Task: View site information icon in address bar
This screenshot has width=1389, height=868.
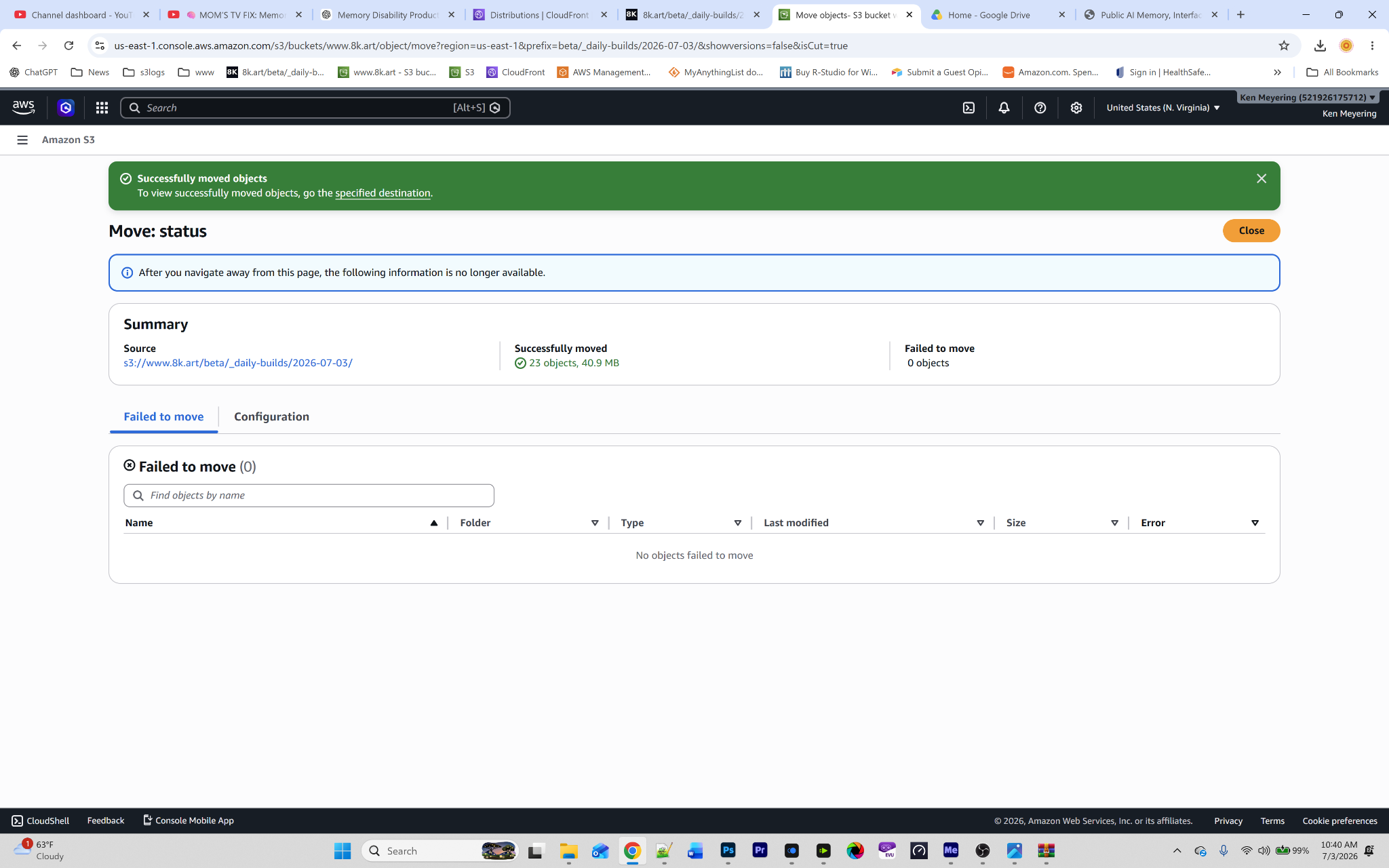Action: click(x=100, y=45)
